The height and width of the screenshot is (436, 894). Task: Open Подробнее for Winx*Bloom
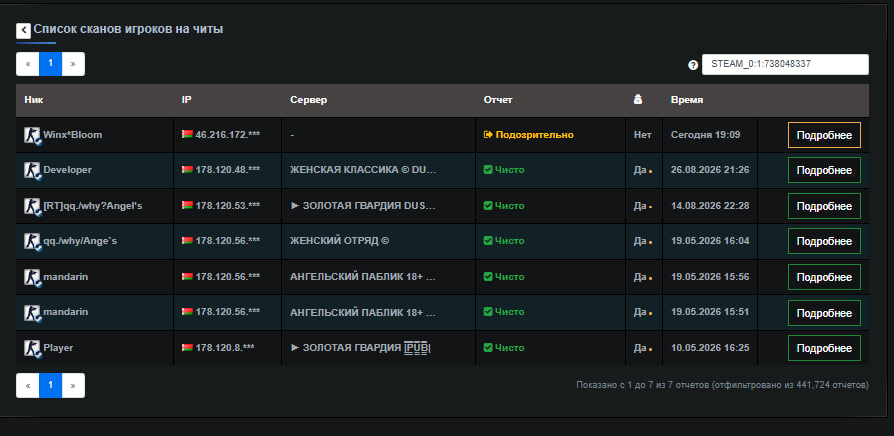pos(824,135)
